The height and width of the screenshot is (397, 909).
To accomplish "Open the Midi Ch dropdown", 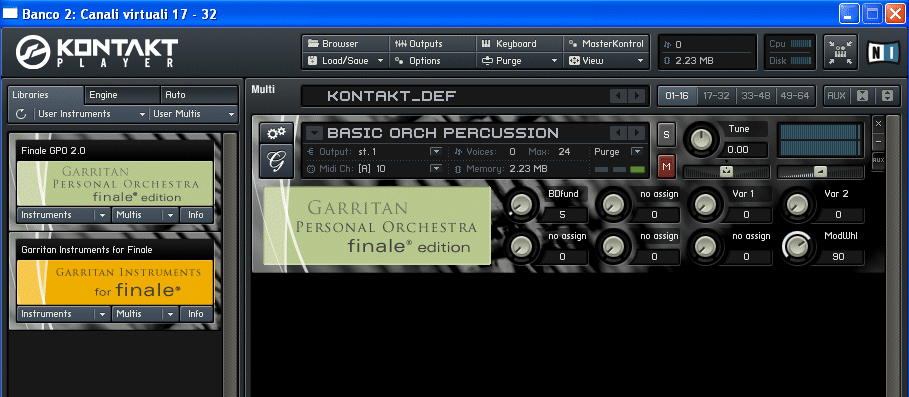I will click(435, 169).
